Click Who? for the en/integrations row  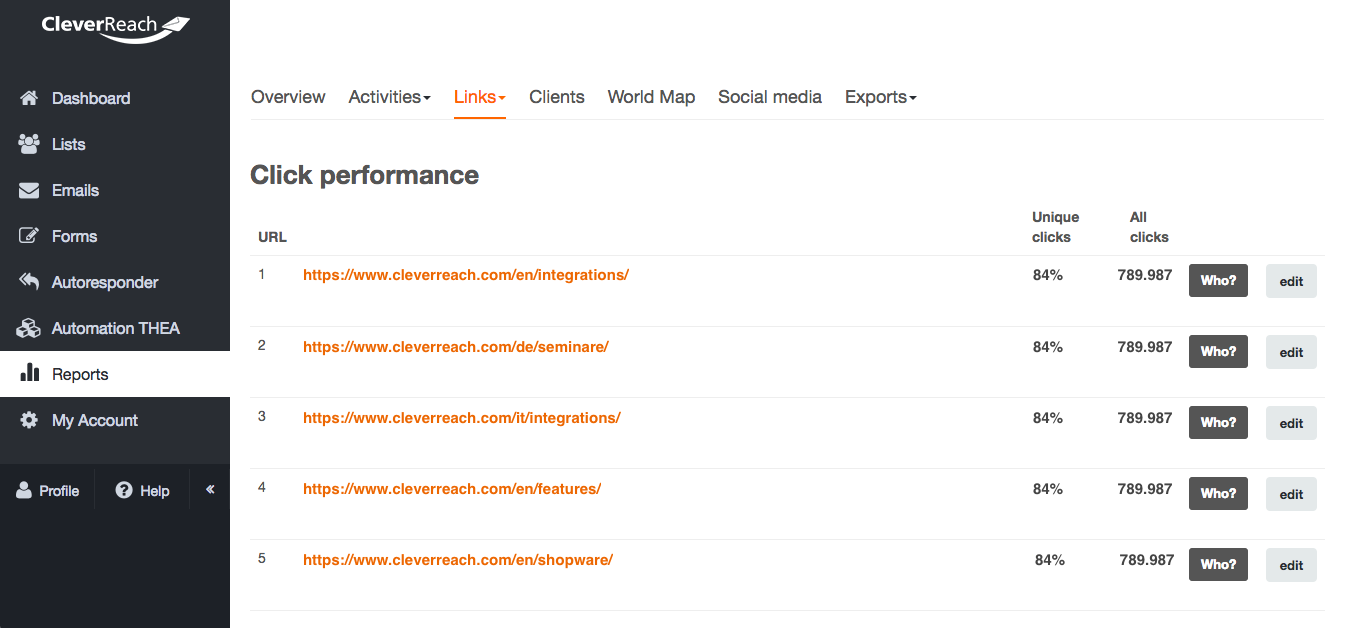[1218, 281]
